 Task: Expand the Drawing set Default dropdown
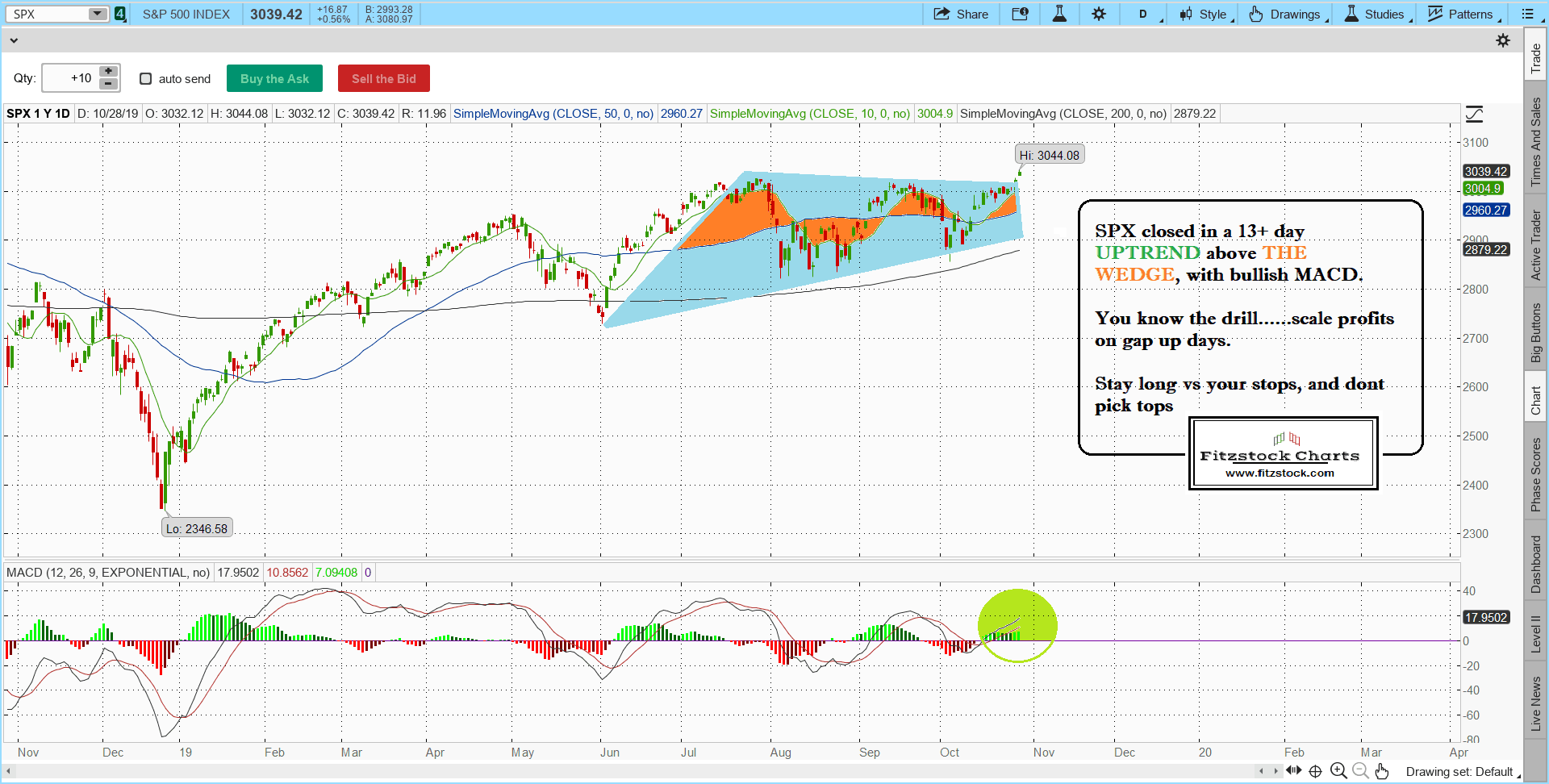1462,772
